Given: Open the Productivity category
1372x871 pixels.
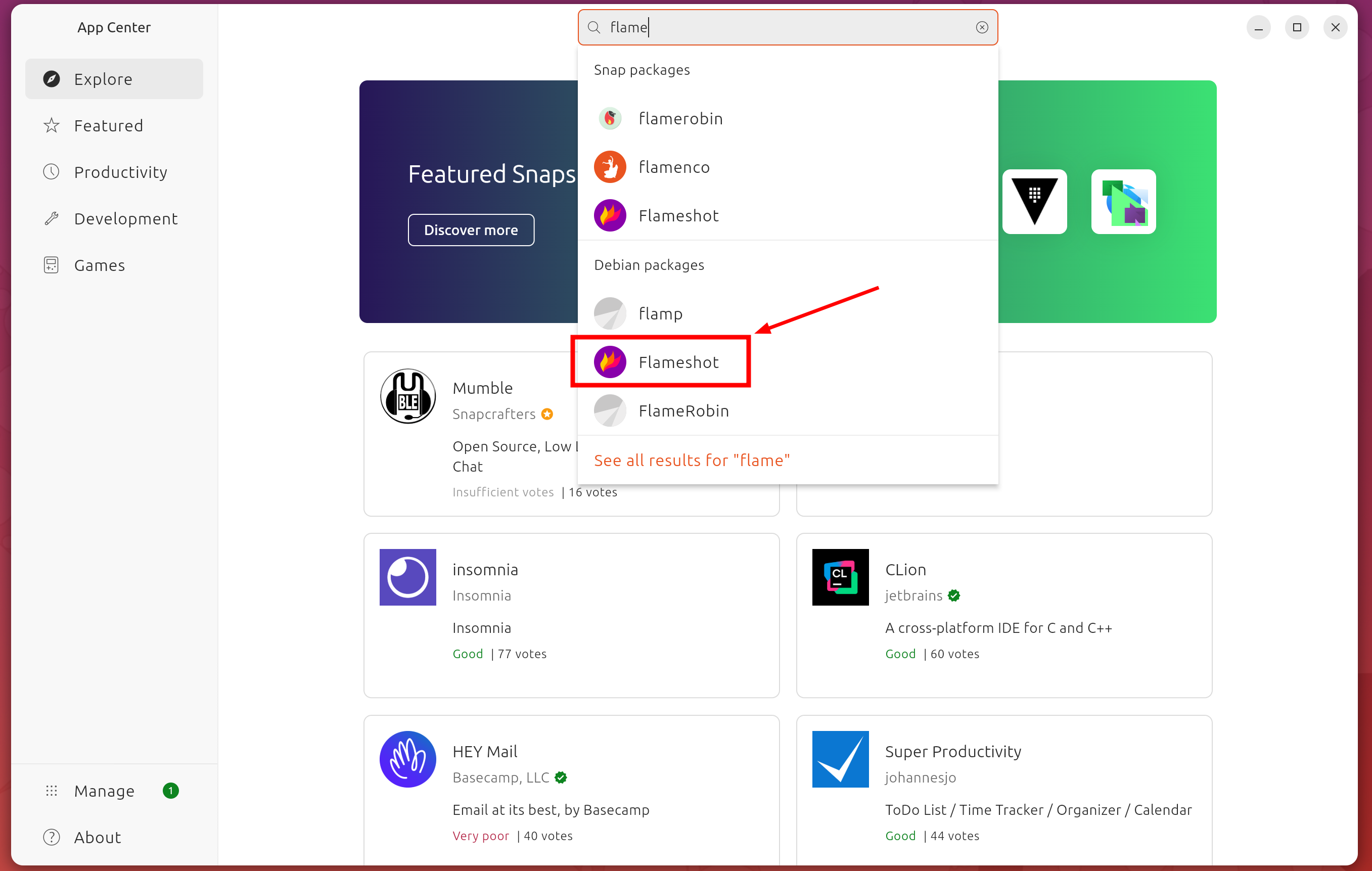Looking at the screenshot, I should coord(114,172).
